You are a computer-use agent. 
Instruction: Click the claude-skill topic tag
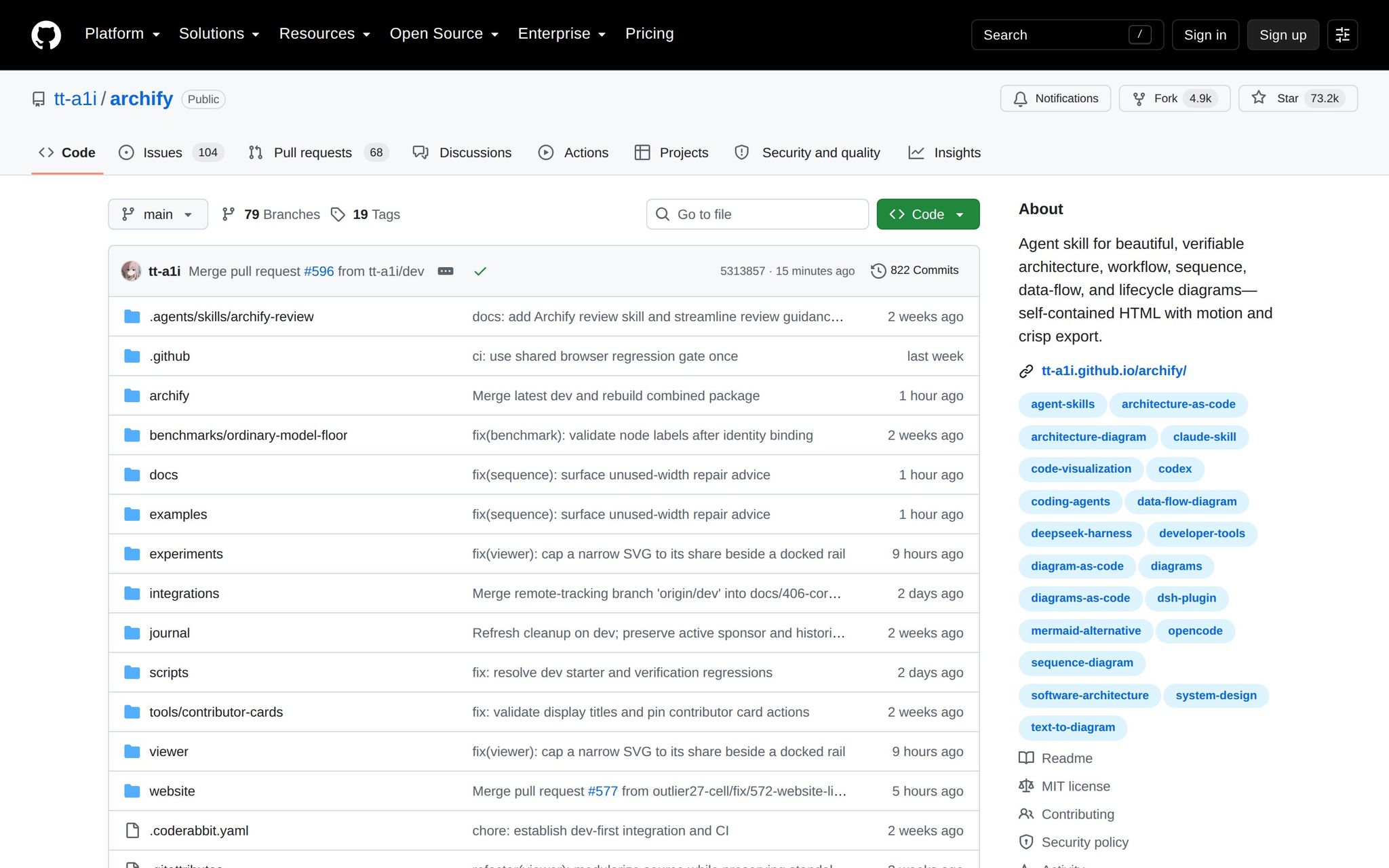click(1205, 437)
